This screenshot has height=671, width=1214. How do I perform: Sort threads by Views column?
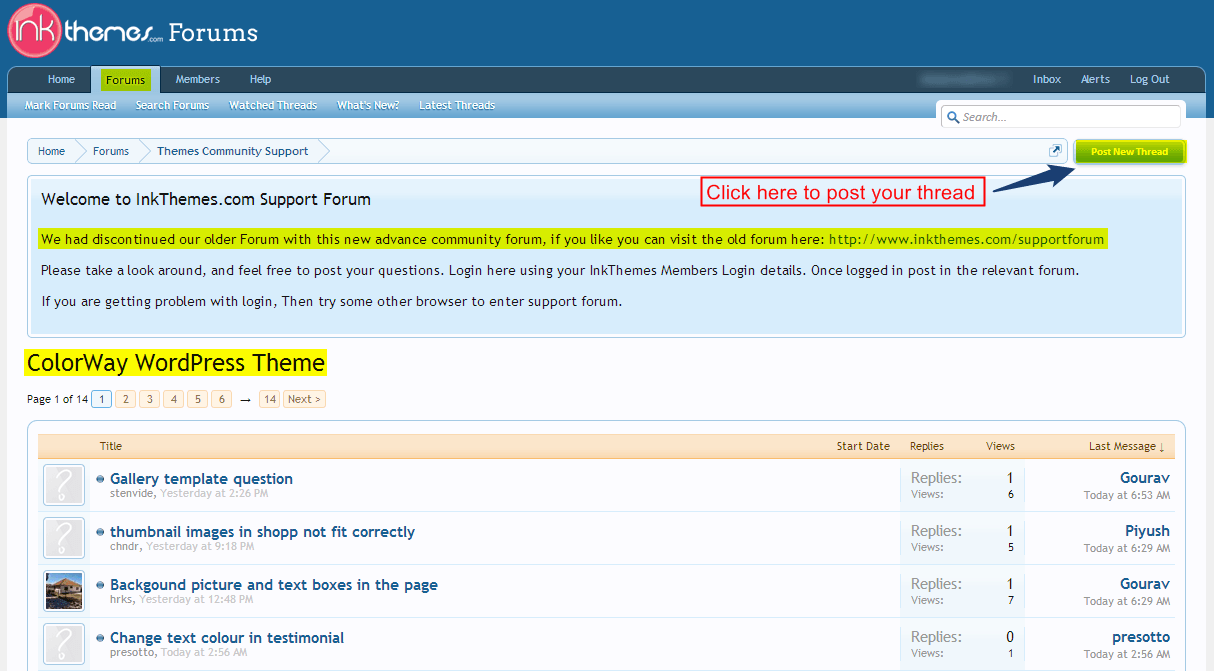pyautogui.click(x=1000, y=446)
